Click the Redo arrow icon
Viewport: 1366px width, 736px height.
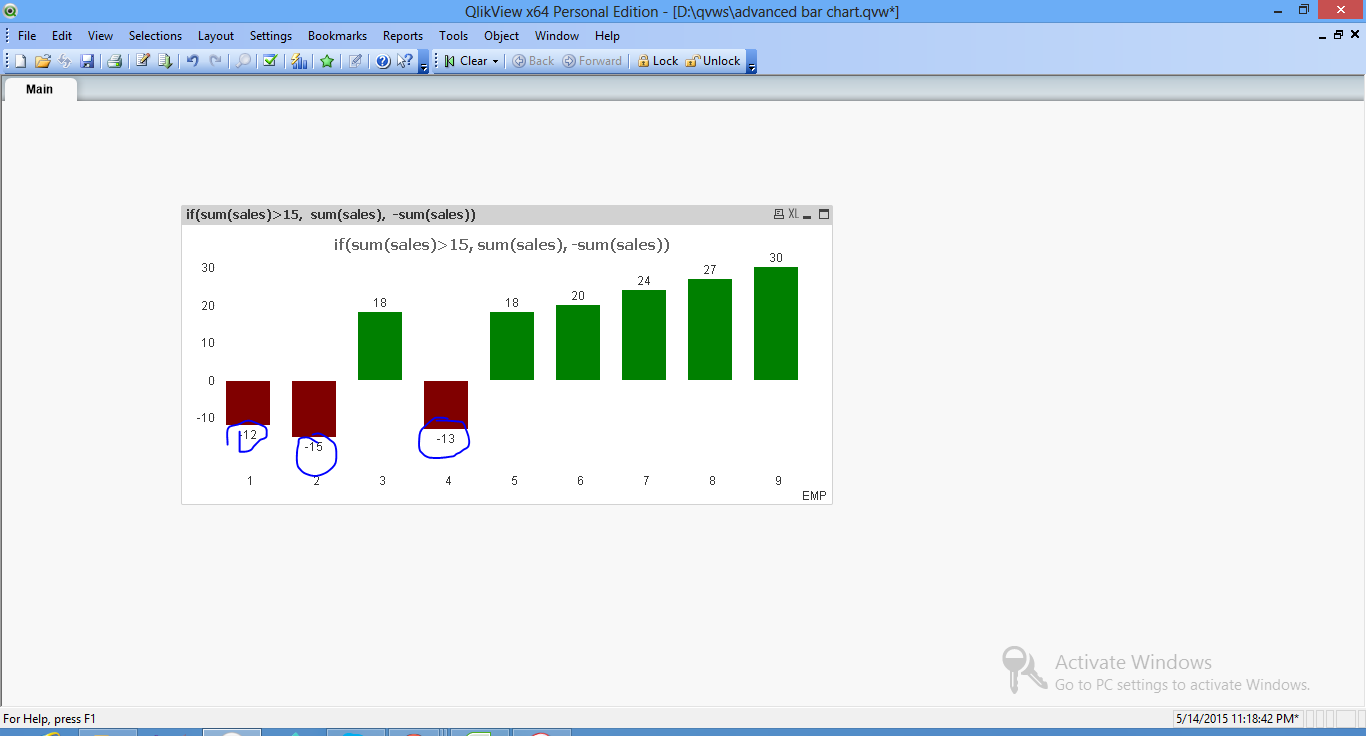pyautogui.click(x=215, y=61)
